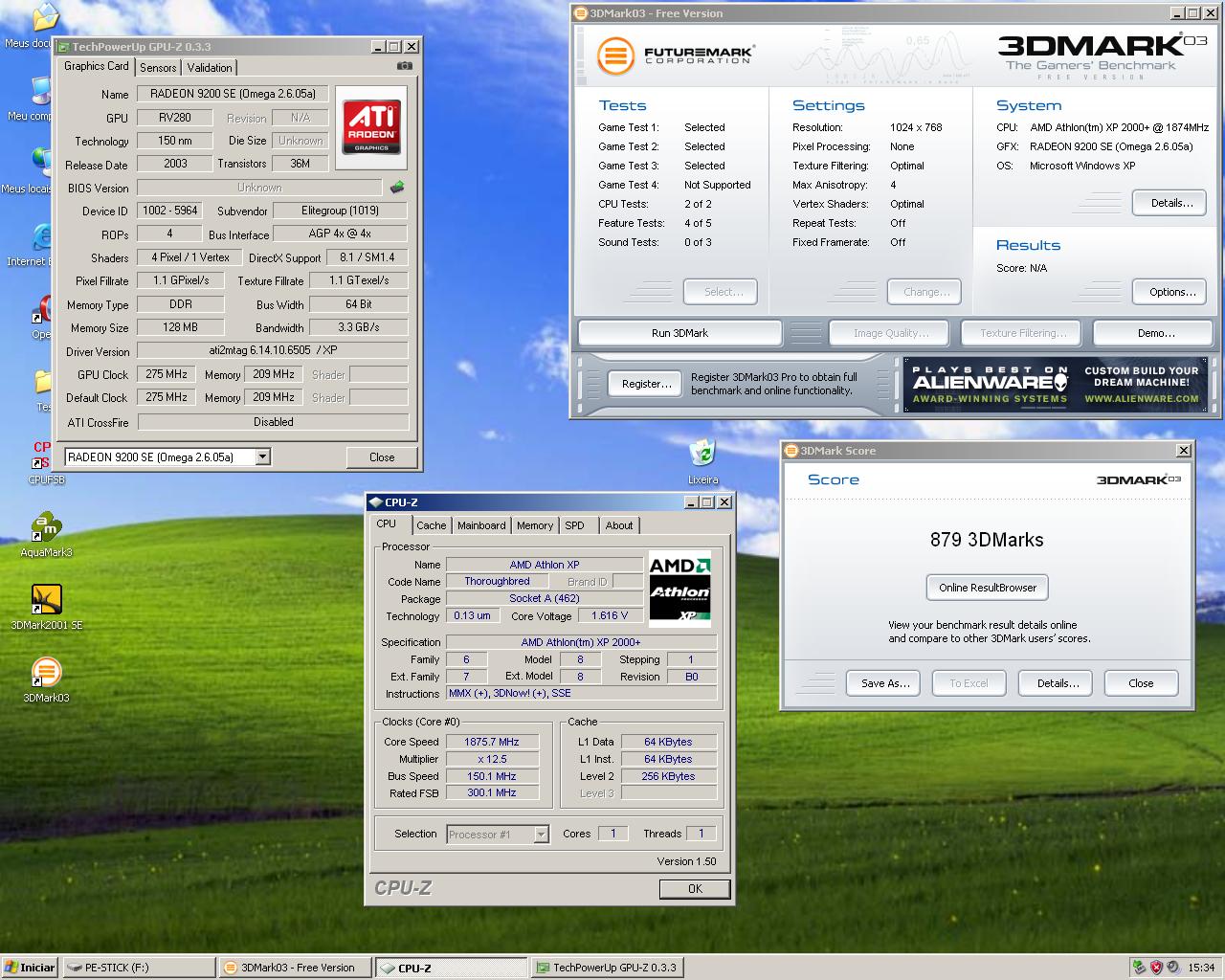Click the Rated FSB 300.1 MHz value
This screenshot has height=980, width=1225.
tap(492, 792)
